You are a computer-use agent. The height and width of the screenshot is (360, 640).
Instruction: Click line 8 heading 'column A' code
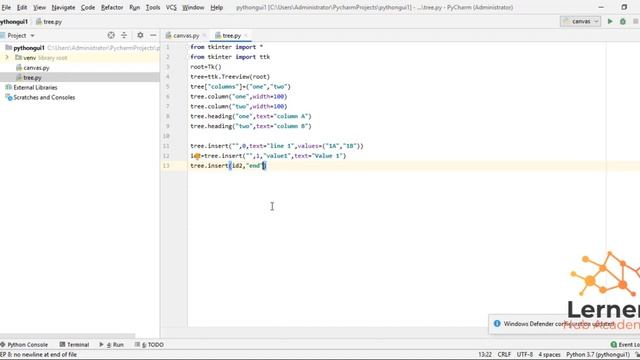point(251,116)
